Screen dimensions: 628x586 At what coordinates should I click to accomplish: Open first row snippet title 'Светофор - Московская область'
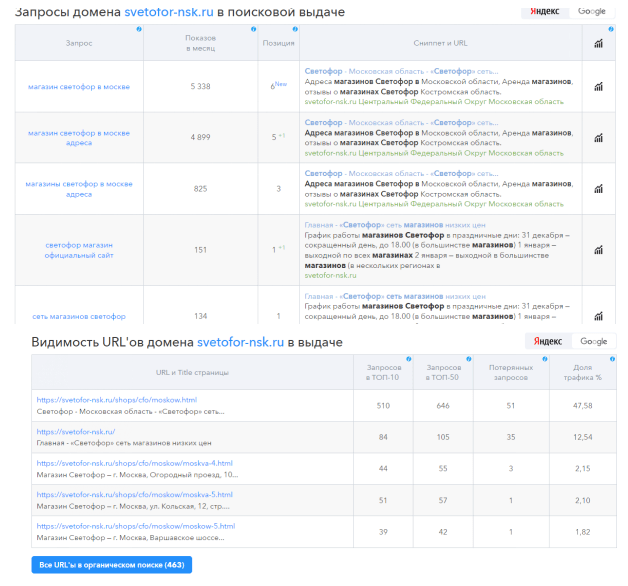click(401, 71)
